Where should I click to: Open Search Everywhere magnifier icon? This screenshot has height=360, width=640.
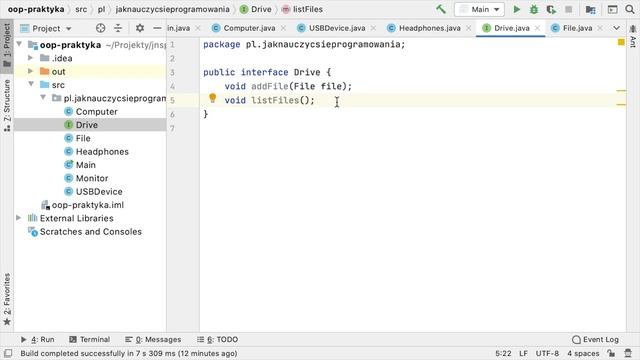click(x=630, y=9)
